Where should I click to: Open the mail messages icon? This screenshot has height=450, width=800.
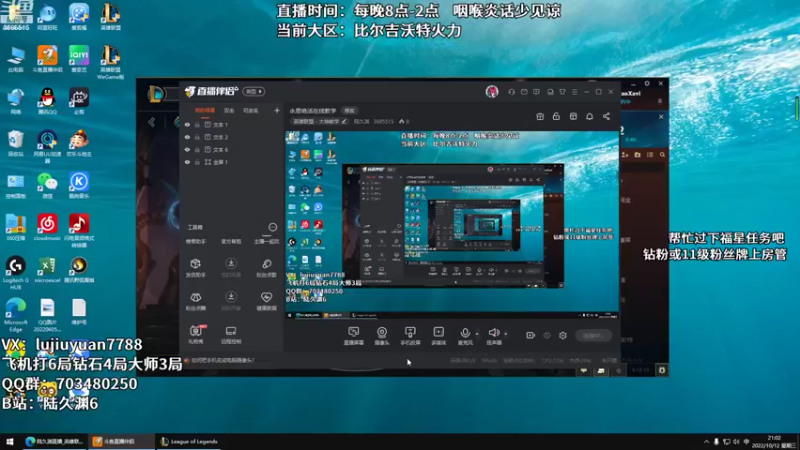(524, 92)
